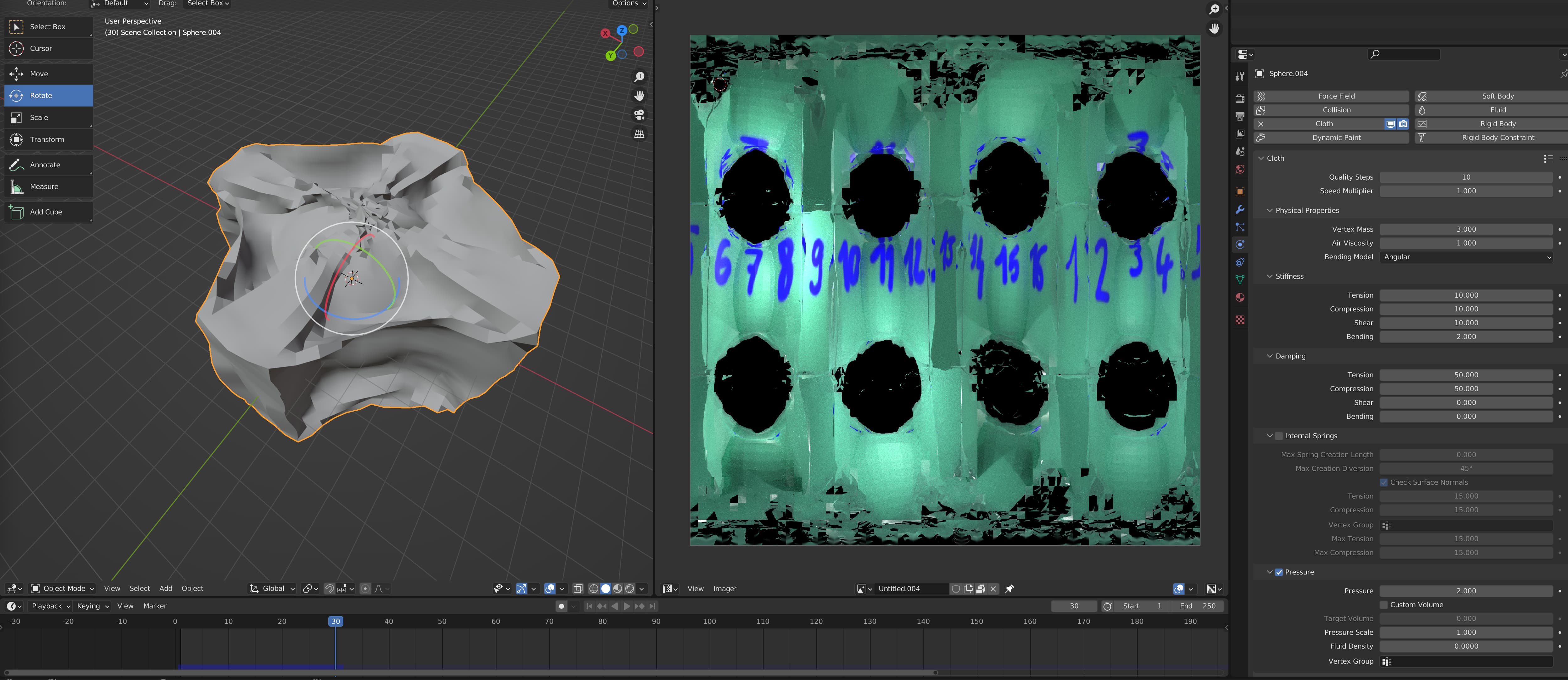Viewport: 1568px width, 680px height.
Task: Pick the Annotate tool
Action: pyautogui.click(x=49, y=165)
